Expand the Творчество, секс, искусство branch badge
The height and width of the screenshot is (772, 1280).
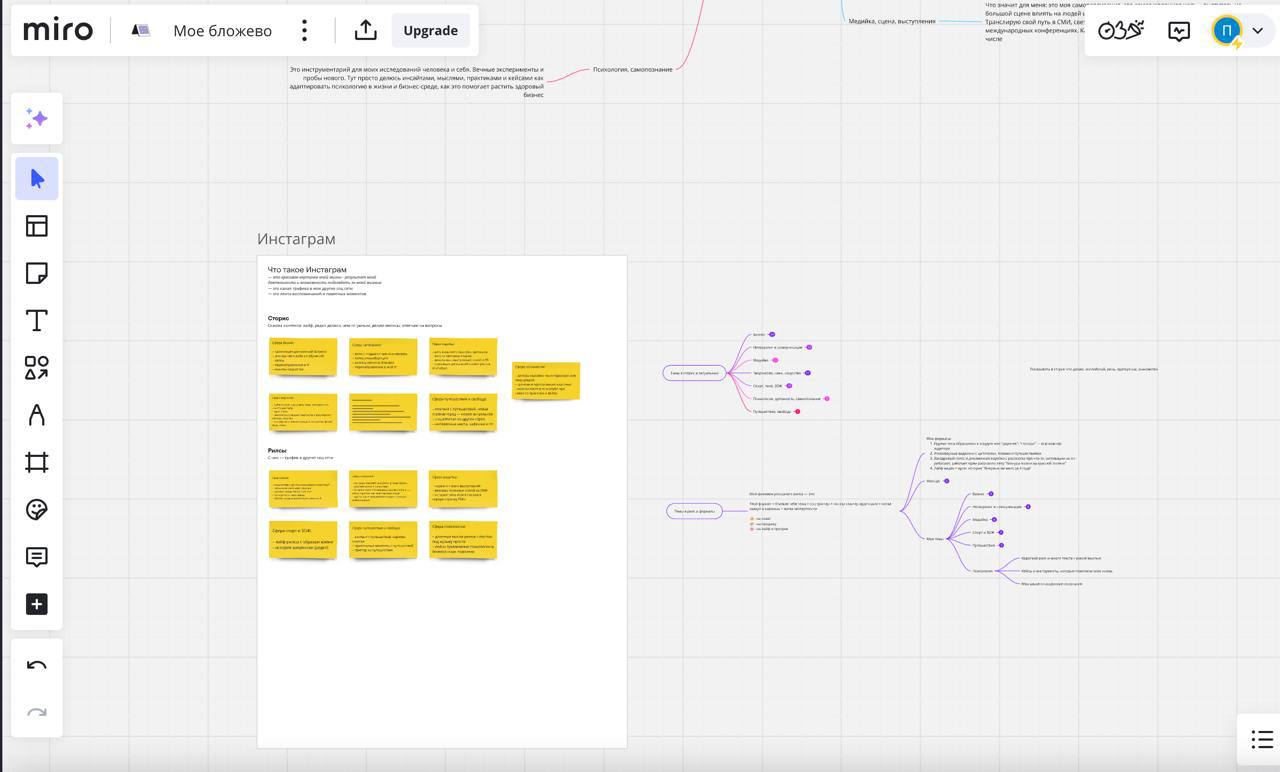807,373
